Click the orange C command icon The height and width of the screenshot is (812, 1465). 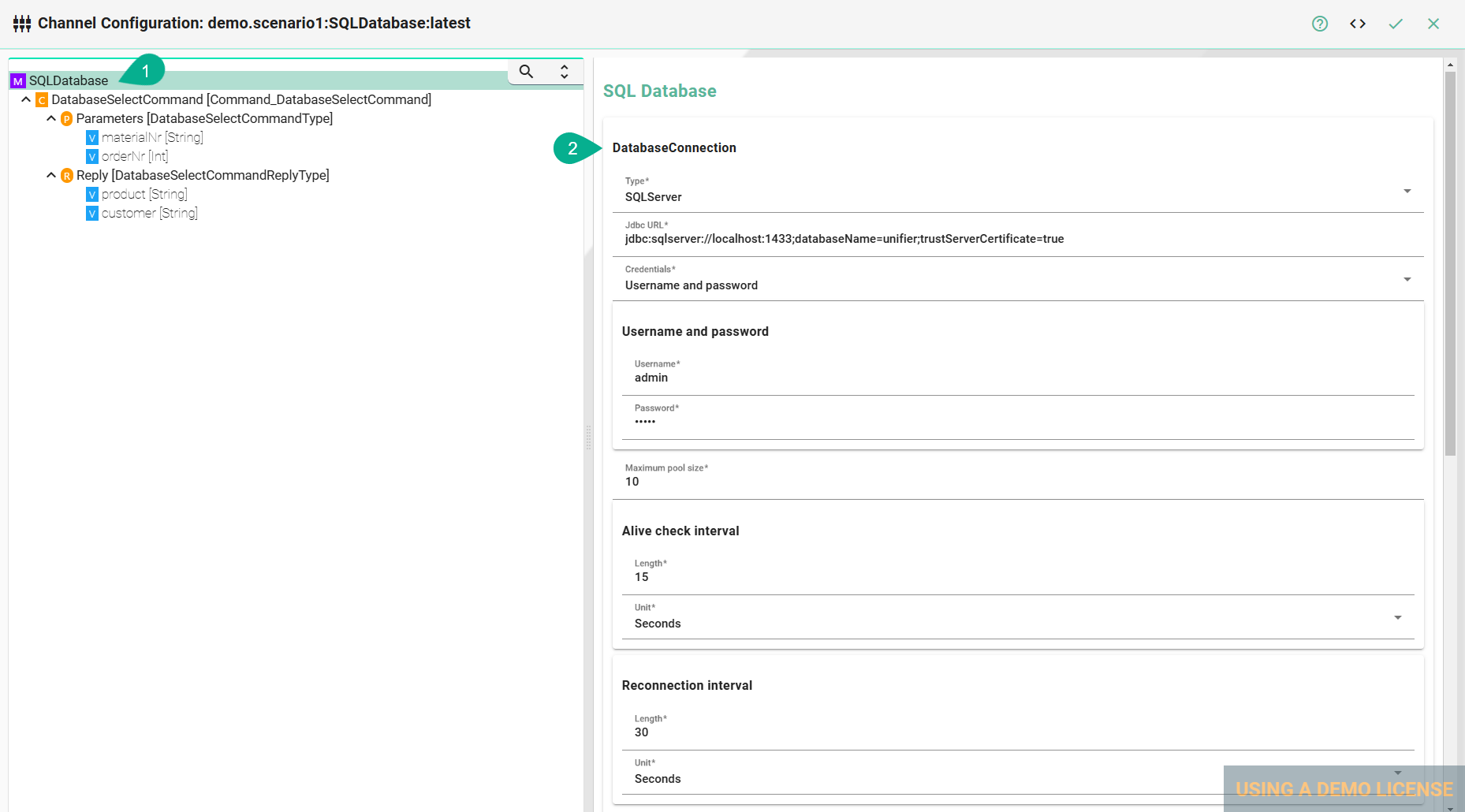42,100
